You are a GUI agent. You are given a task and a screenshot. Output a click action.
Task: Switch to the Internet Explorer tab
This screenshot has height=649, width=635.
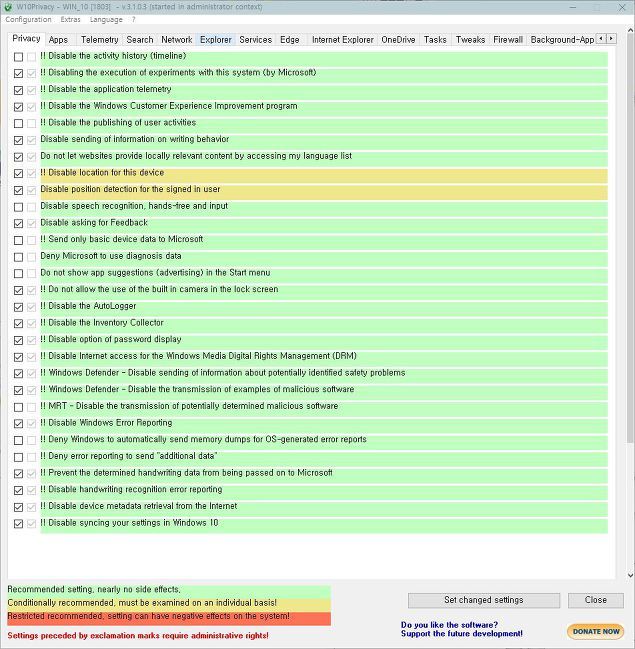(x=343, y=40)
